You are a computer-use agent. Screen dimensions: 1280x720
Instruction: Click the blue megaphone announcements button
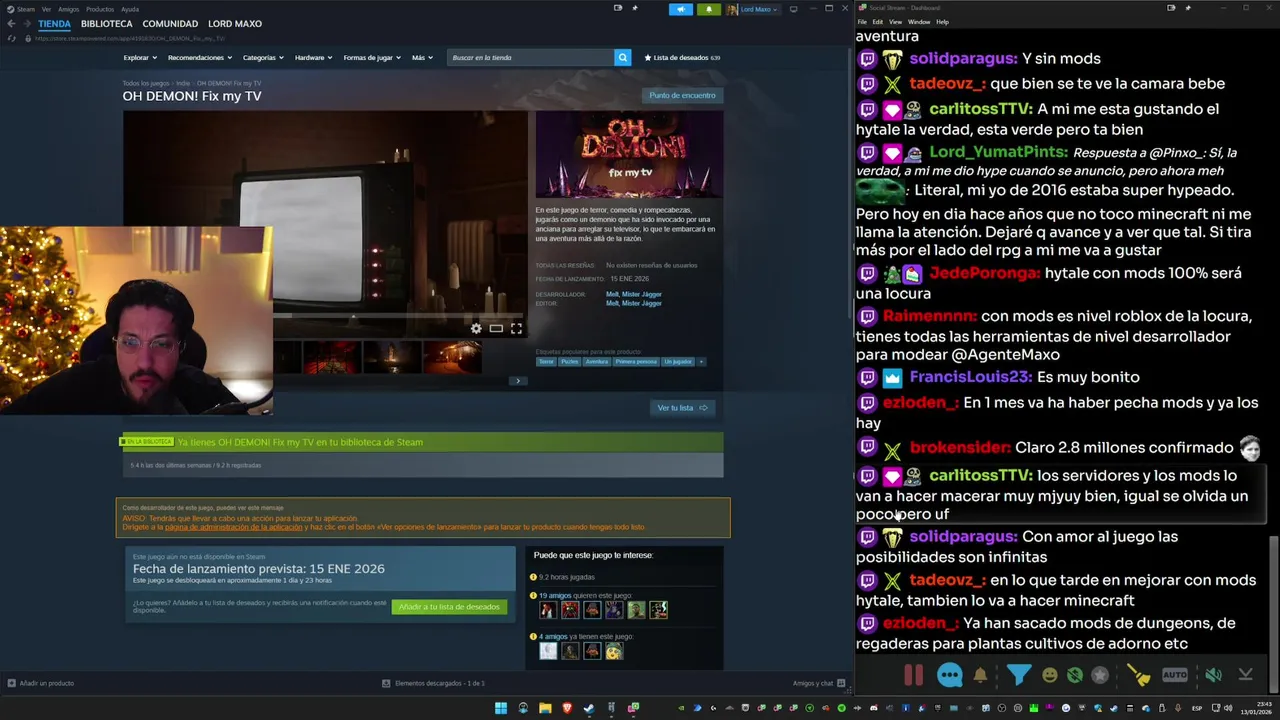pos(681,9)
